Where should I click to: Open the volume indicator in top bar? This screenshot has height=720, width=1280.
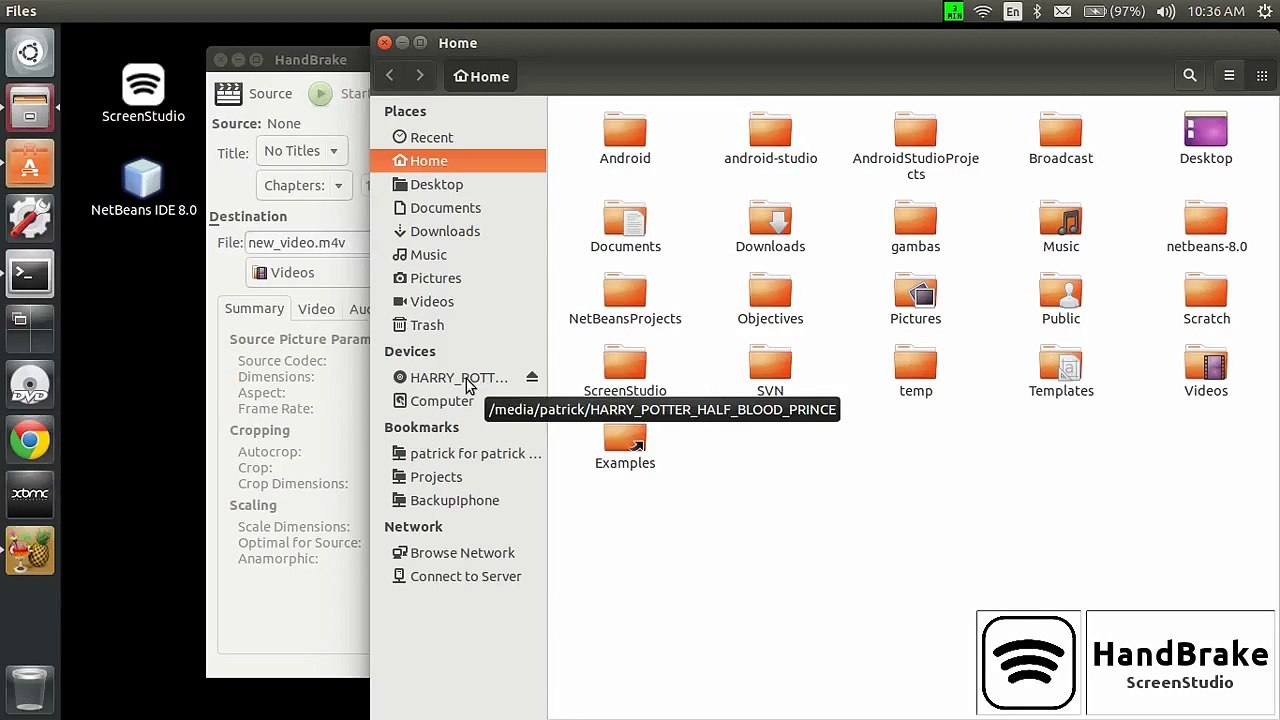(x=1165, y=11)
